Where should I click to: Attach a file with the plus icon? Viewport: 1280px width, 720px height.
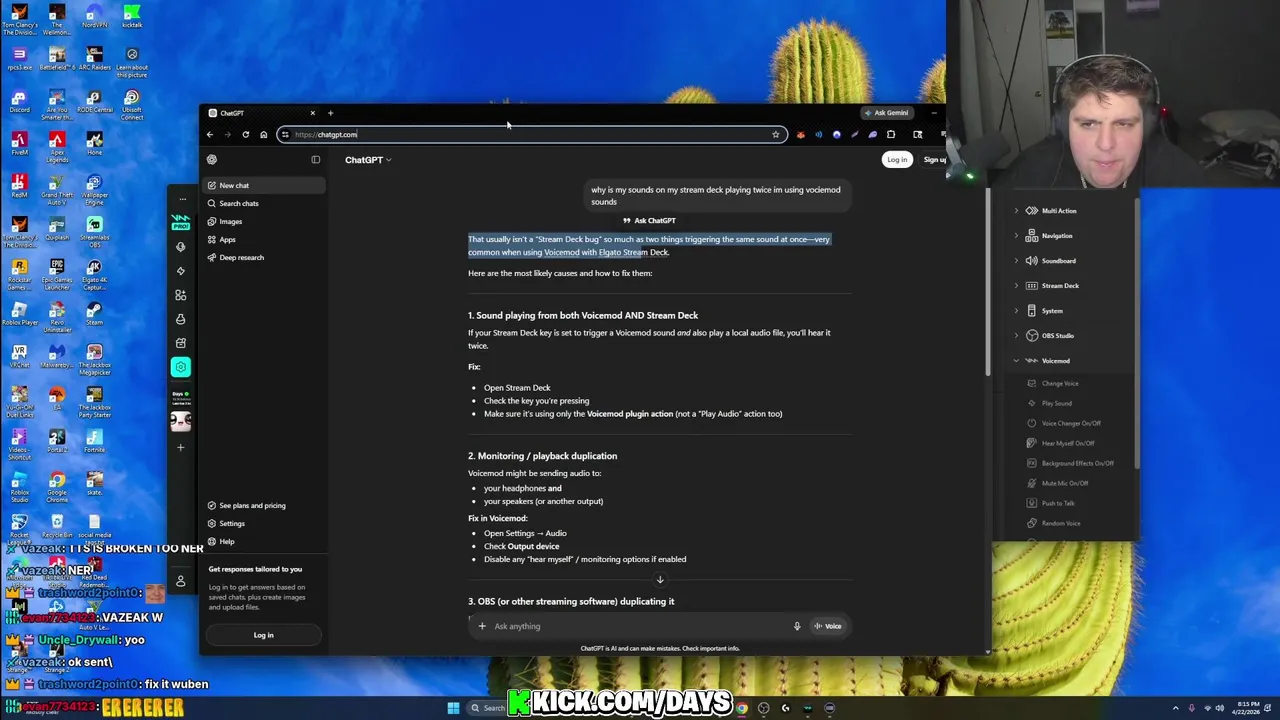(x=482, y=626)
